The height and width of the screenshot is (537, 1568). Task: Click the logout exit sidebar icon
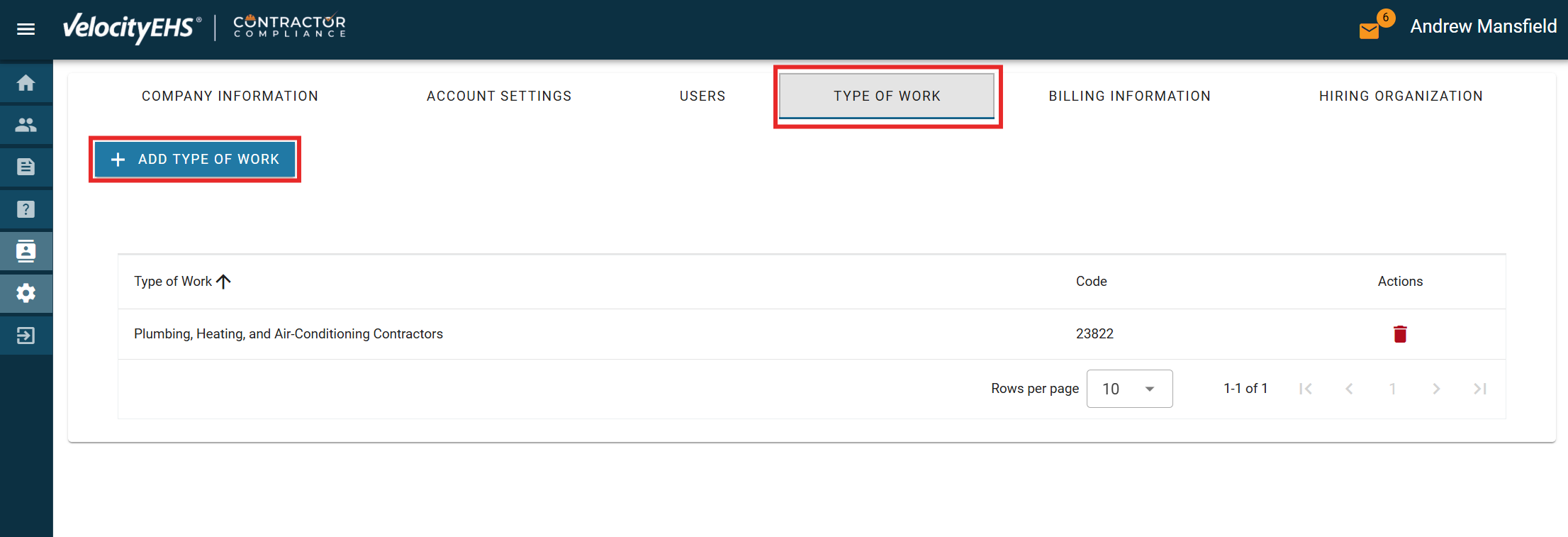click(26, 335)
